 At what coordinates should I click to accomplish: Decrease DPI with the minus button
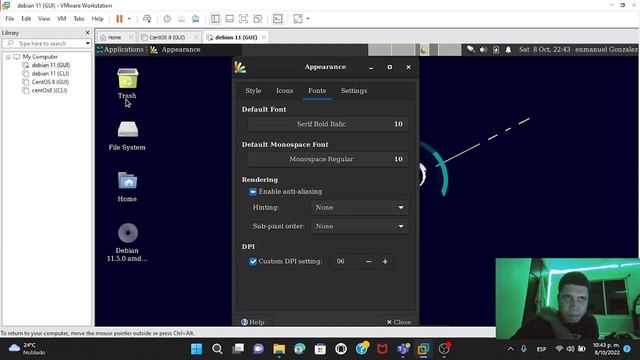click(369, 261)
